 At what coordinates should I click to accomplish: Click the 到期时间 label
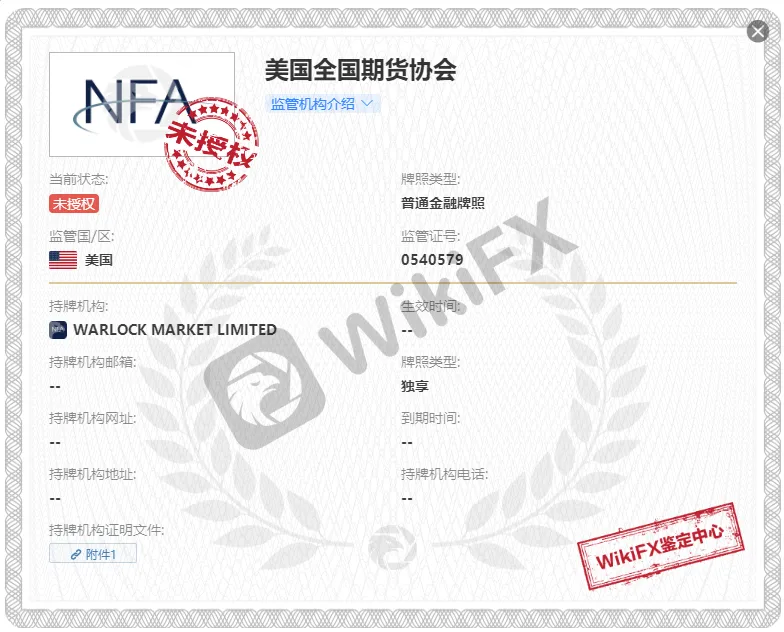(430, 418)
